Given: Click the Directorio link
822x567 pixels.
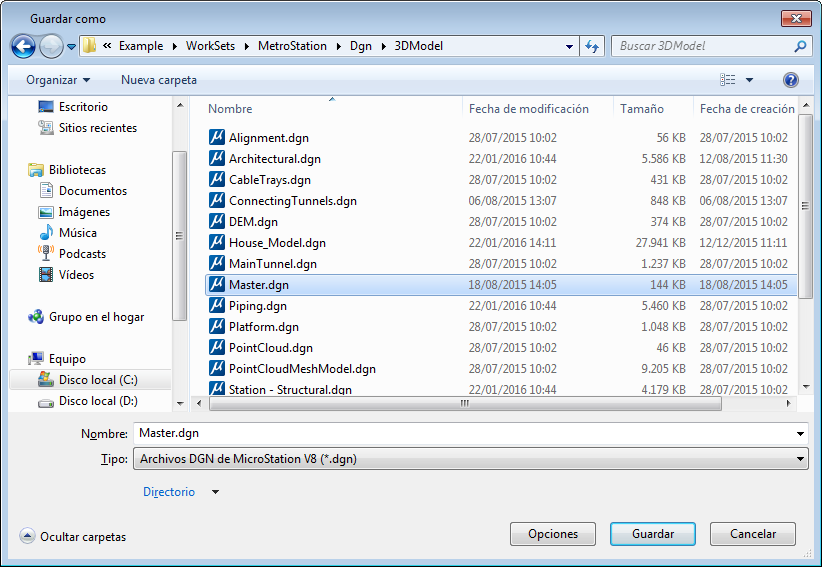Looking at the screenshot, I should 169,492.
